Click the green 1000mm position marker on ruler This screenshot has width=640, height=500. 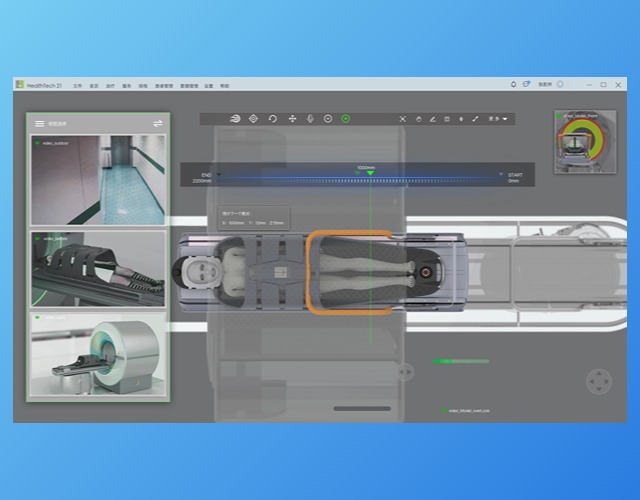(x=370, y=174)
